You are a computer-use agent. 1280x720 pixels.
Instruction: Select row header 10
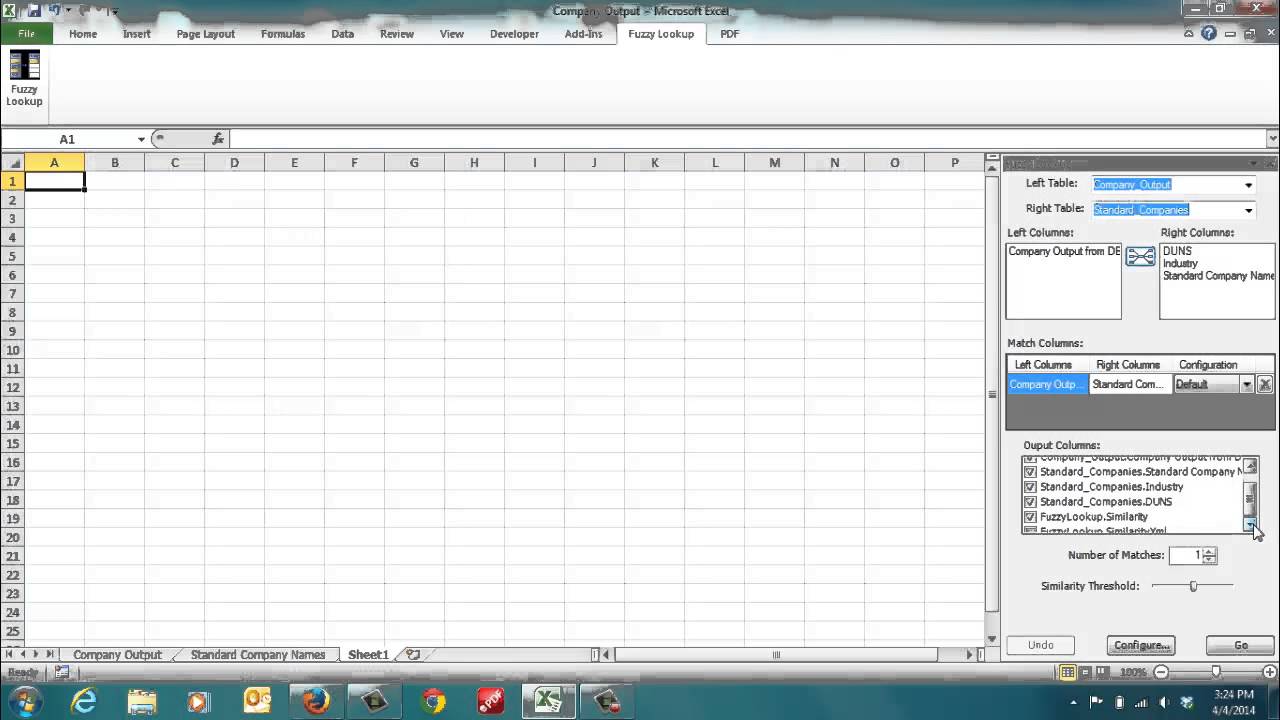[x=13, y=350]
